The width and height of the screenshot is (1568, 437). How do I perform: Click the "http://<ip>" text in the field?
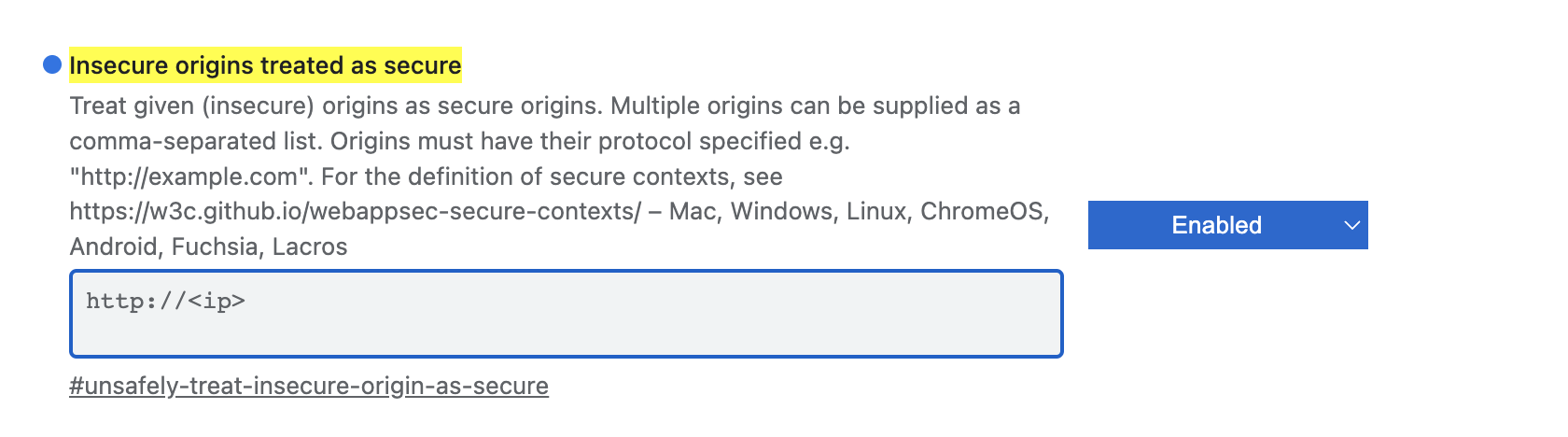click(x=165, y=302)
